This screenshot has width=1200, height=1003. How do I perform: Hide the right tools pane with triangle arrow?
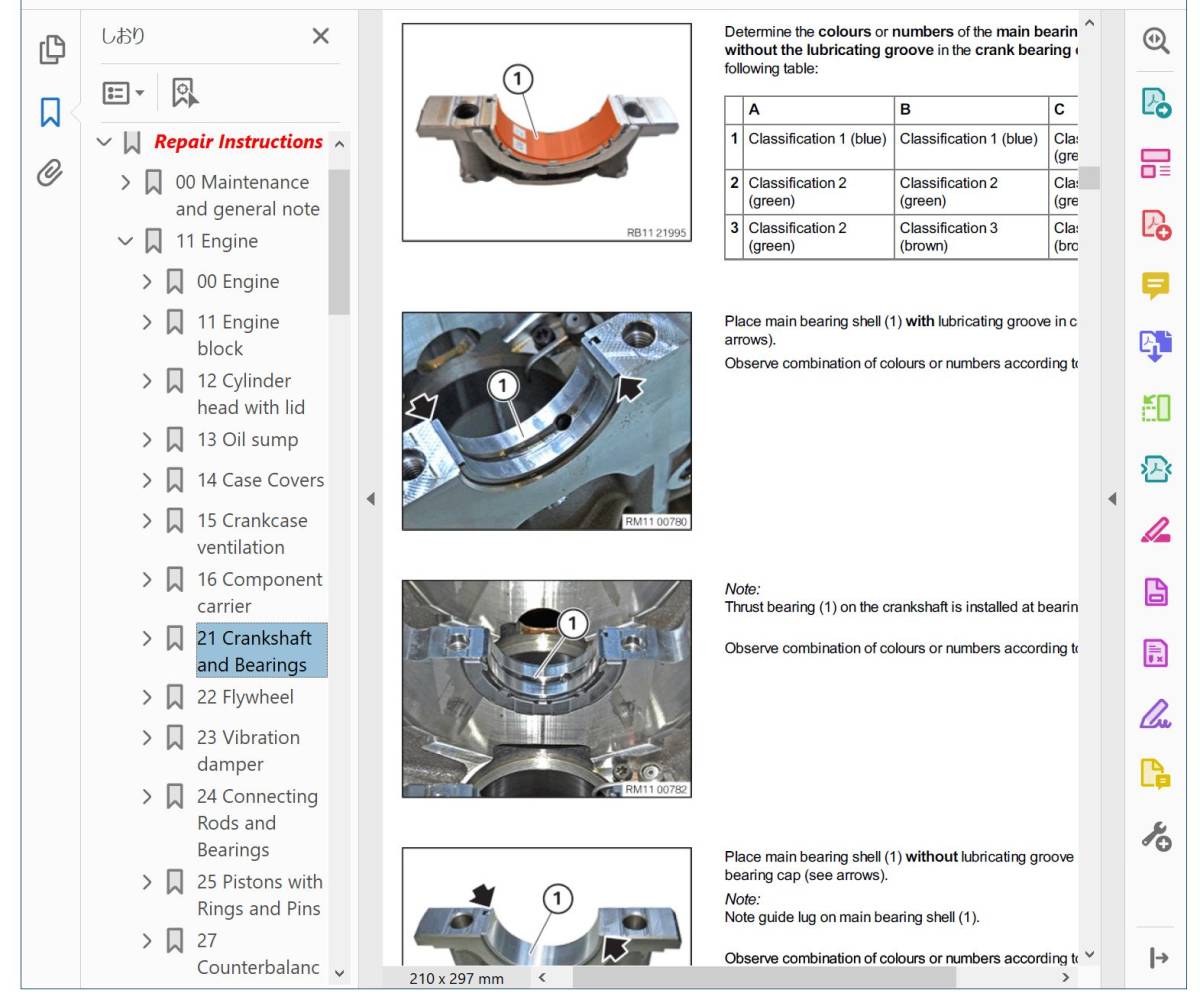click(1112, 498)
